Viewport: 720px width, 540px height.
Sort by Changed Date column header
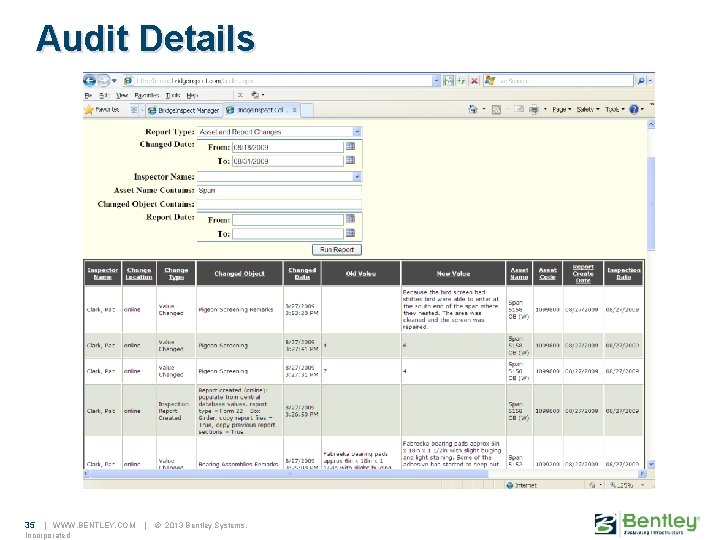point(302,274)
